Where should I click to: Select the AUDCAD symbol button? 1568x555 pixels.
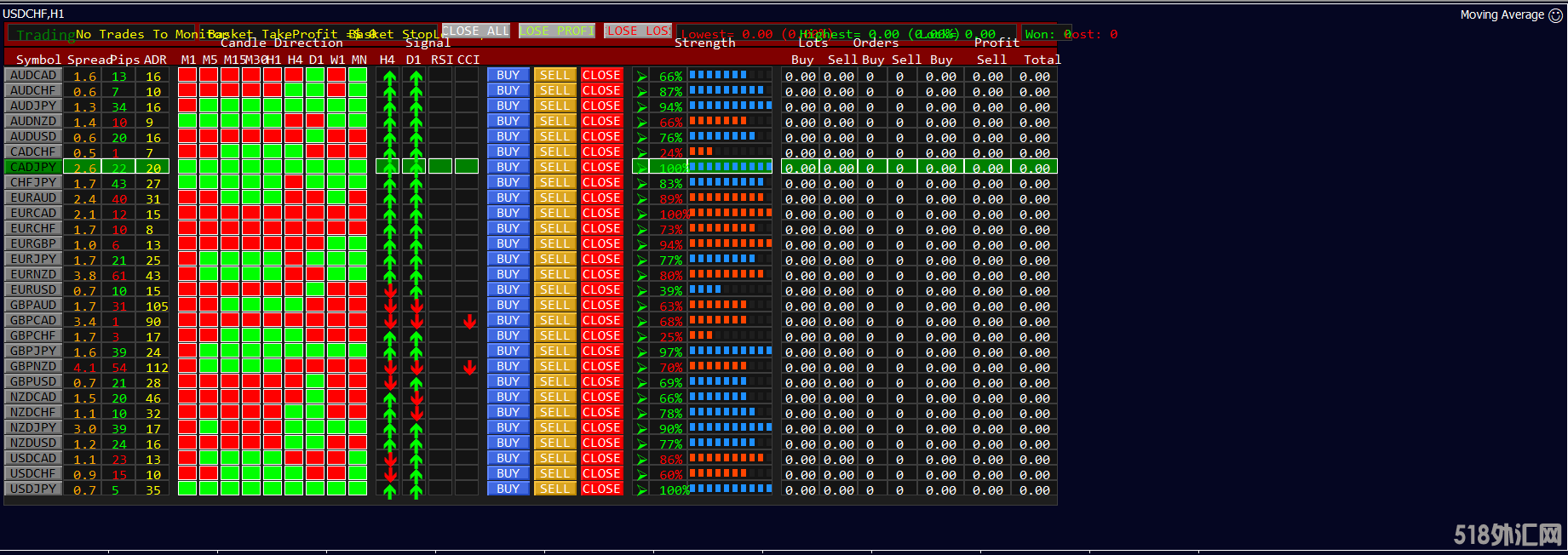pos(33,75)
